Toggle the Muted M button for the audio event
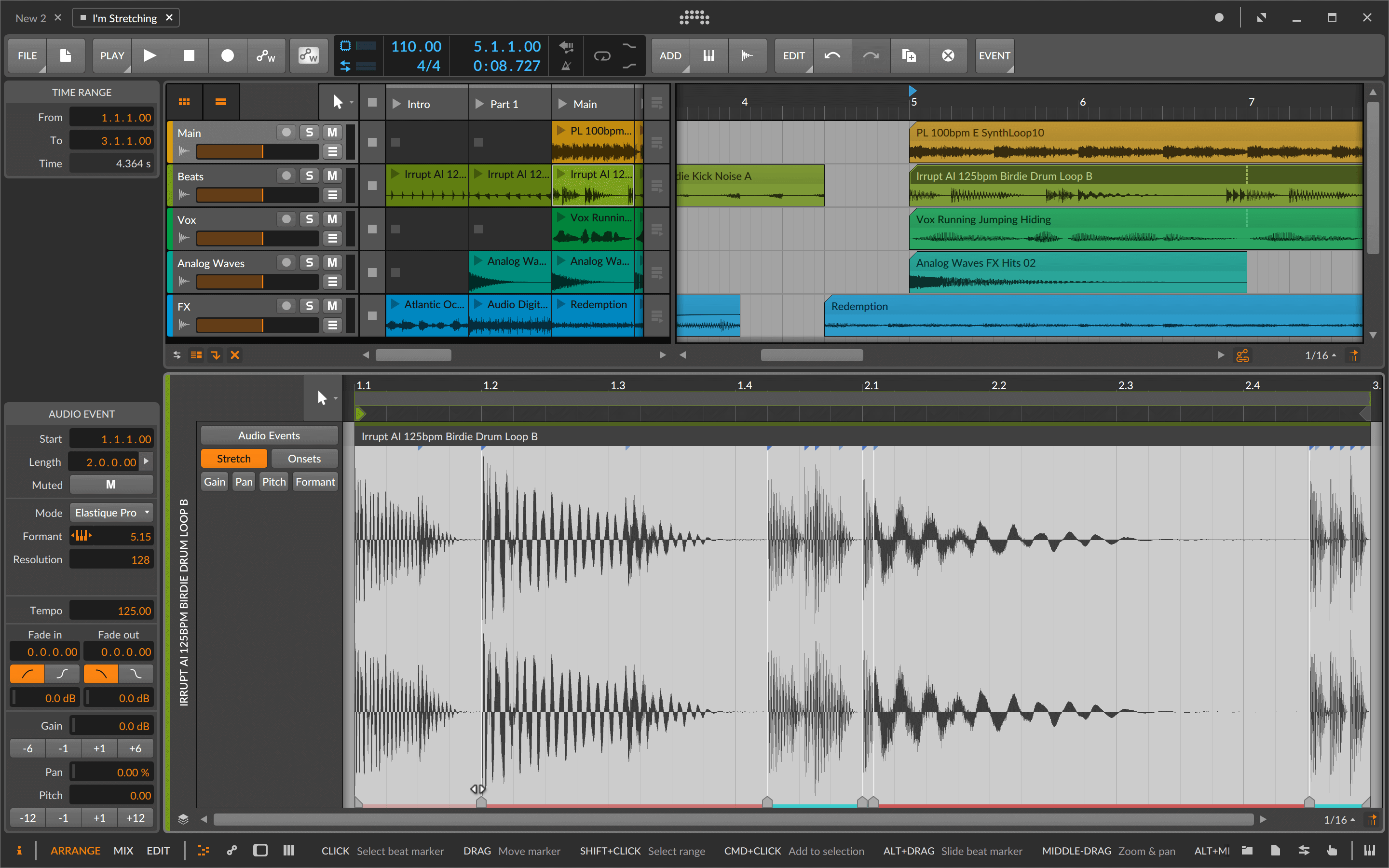 [x=111, y=485]
